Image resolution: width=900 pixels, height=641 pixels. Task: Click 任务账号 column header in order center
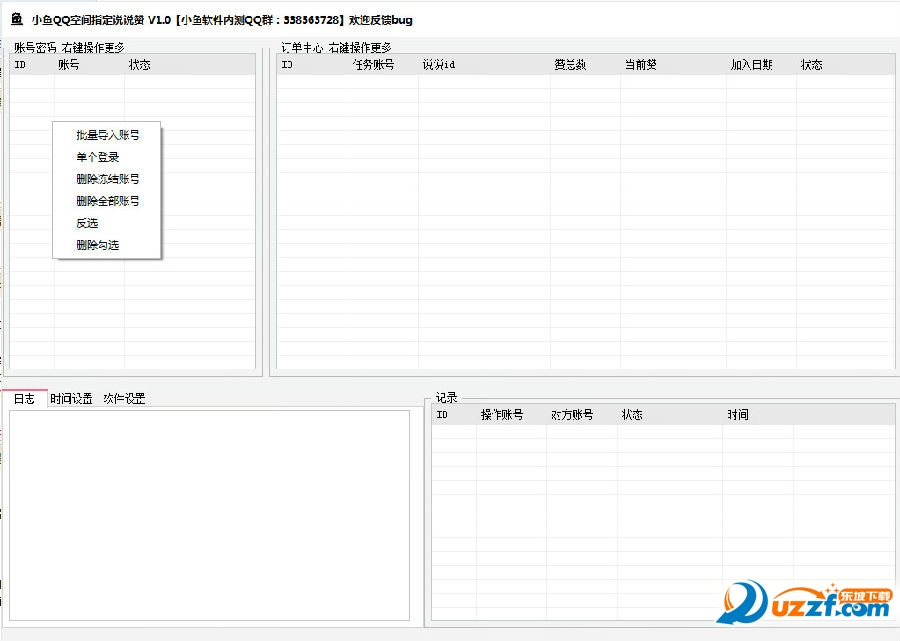[383, 64]
